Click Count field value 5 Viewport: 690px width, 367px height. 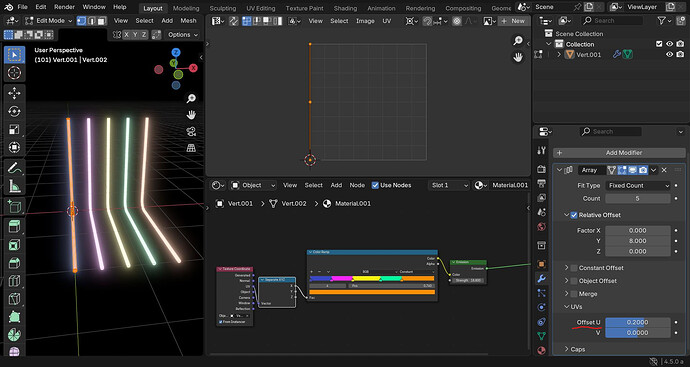coord(638,198)
